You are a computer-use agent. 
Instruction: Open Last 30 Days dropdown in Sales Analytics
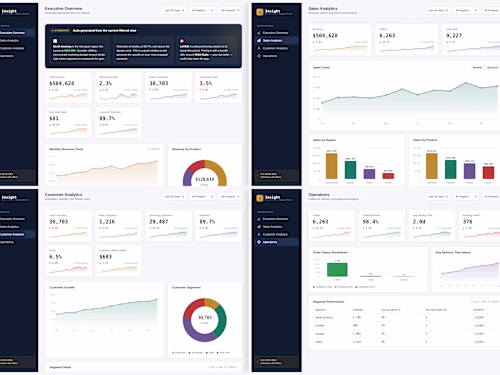coord(438,10)
